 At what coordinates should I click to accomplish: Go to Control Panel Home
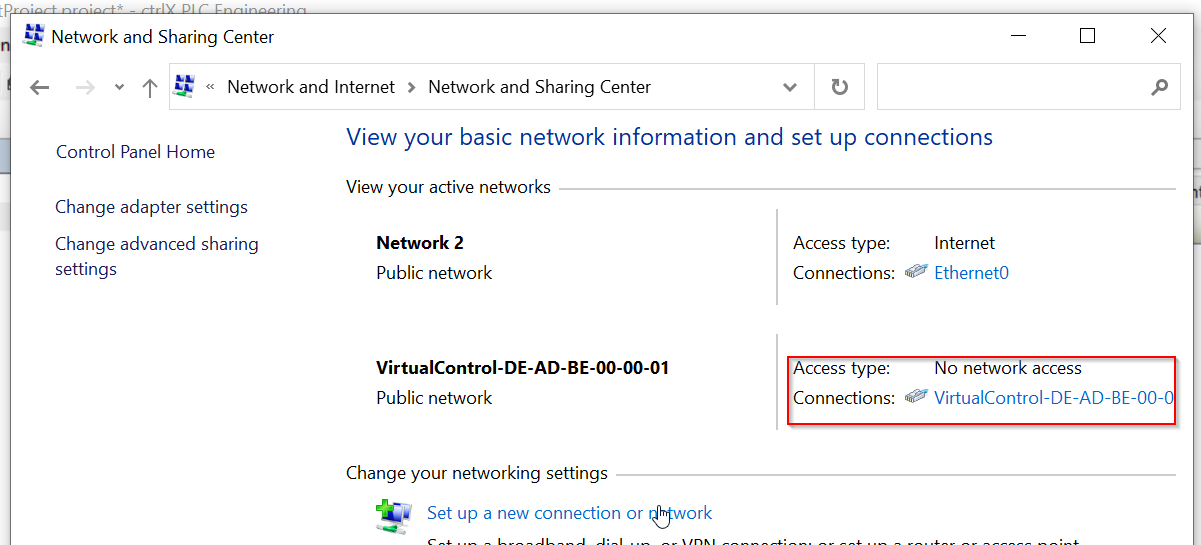[x=135, y=152]
